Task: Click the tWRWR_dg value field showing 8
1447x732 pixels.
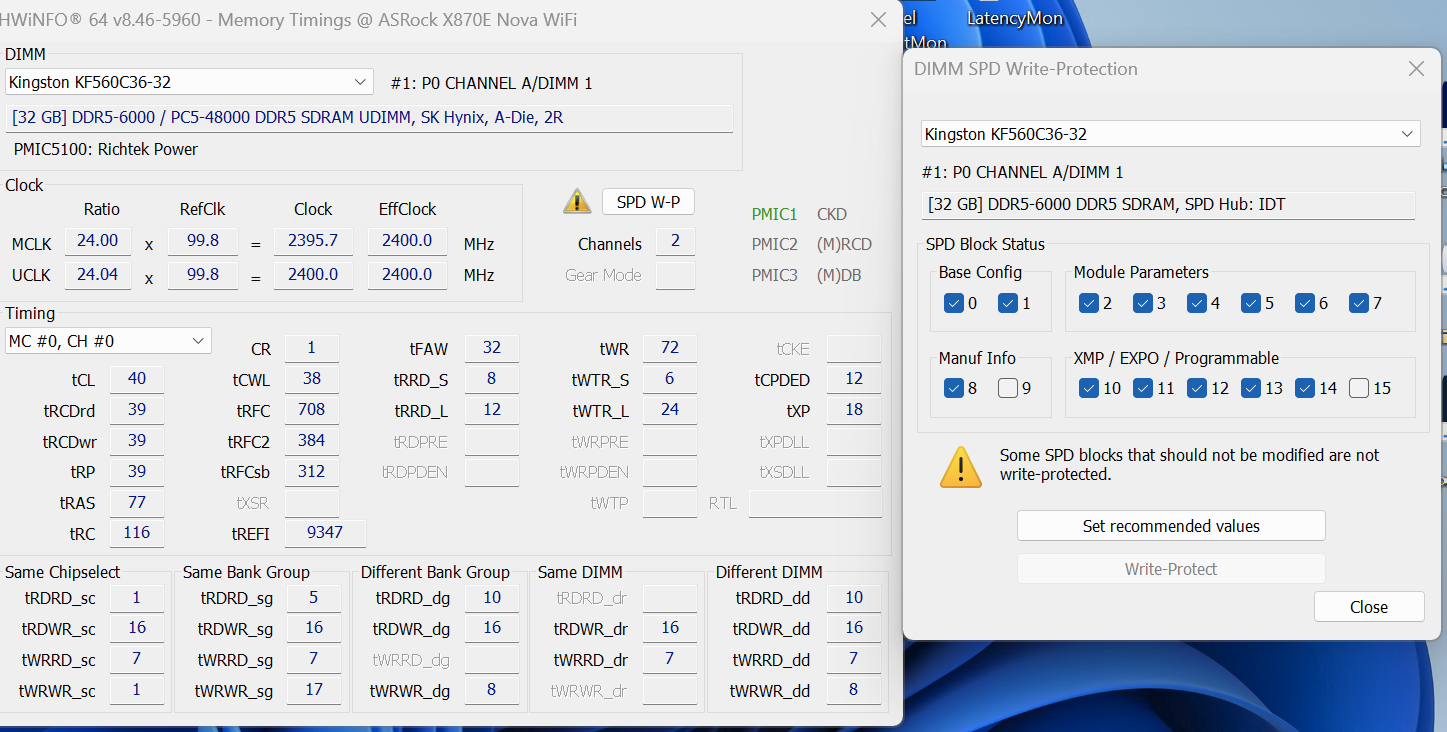Action: click(x=492, y=690)
